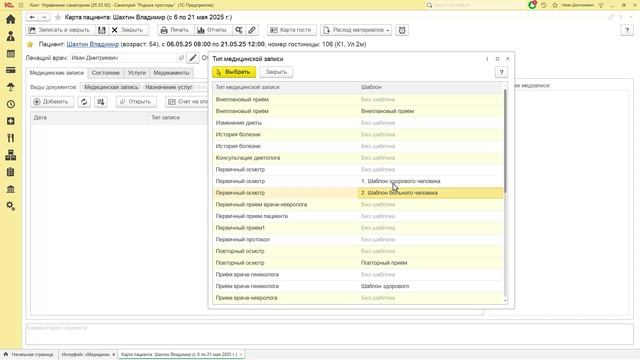Image resolution: width=640 pixels, height=360 pixels.
Task: Open the home section in the sidebar
Action: (11, 19)
